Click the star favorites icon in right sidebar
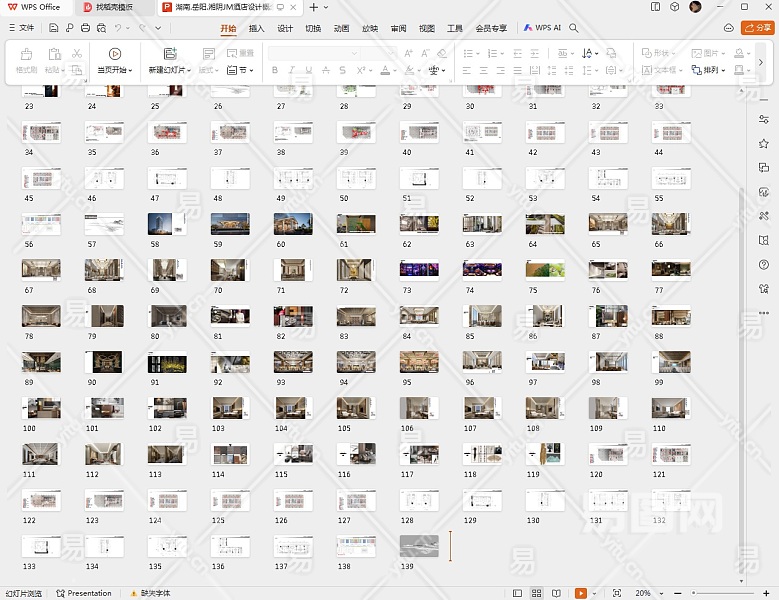 coord(764,143)
